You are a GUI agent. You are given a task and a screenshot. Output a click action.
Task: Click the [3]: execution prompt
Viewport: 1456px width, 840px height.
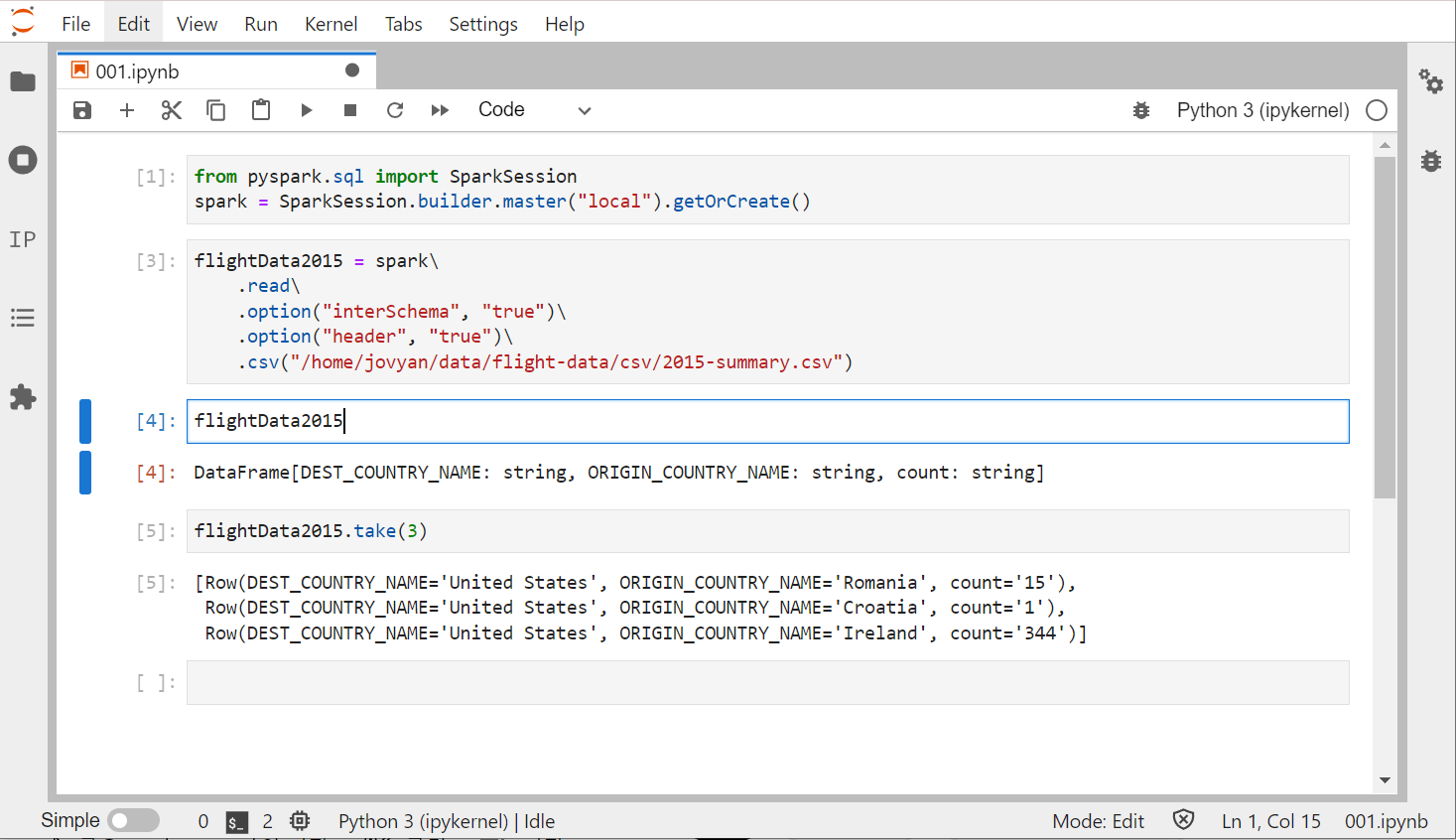[x=156, y=261]
